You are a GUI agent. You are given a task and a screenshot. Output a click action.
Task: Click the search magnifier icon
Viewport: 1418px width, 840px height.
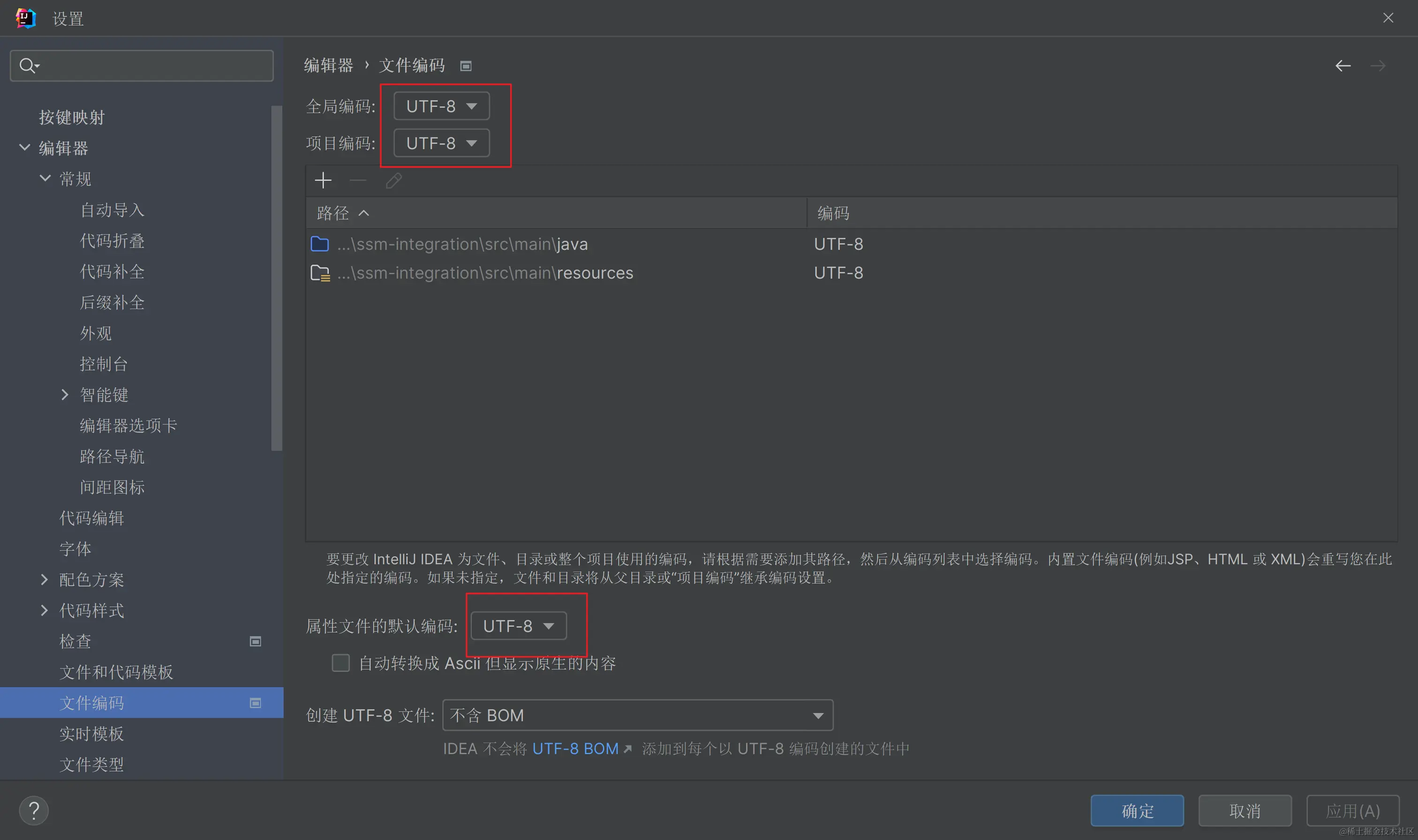[27, 66]
